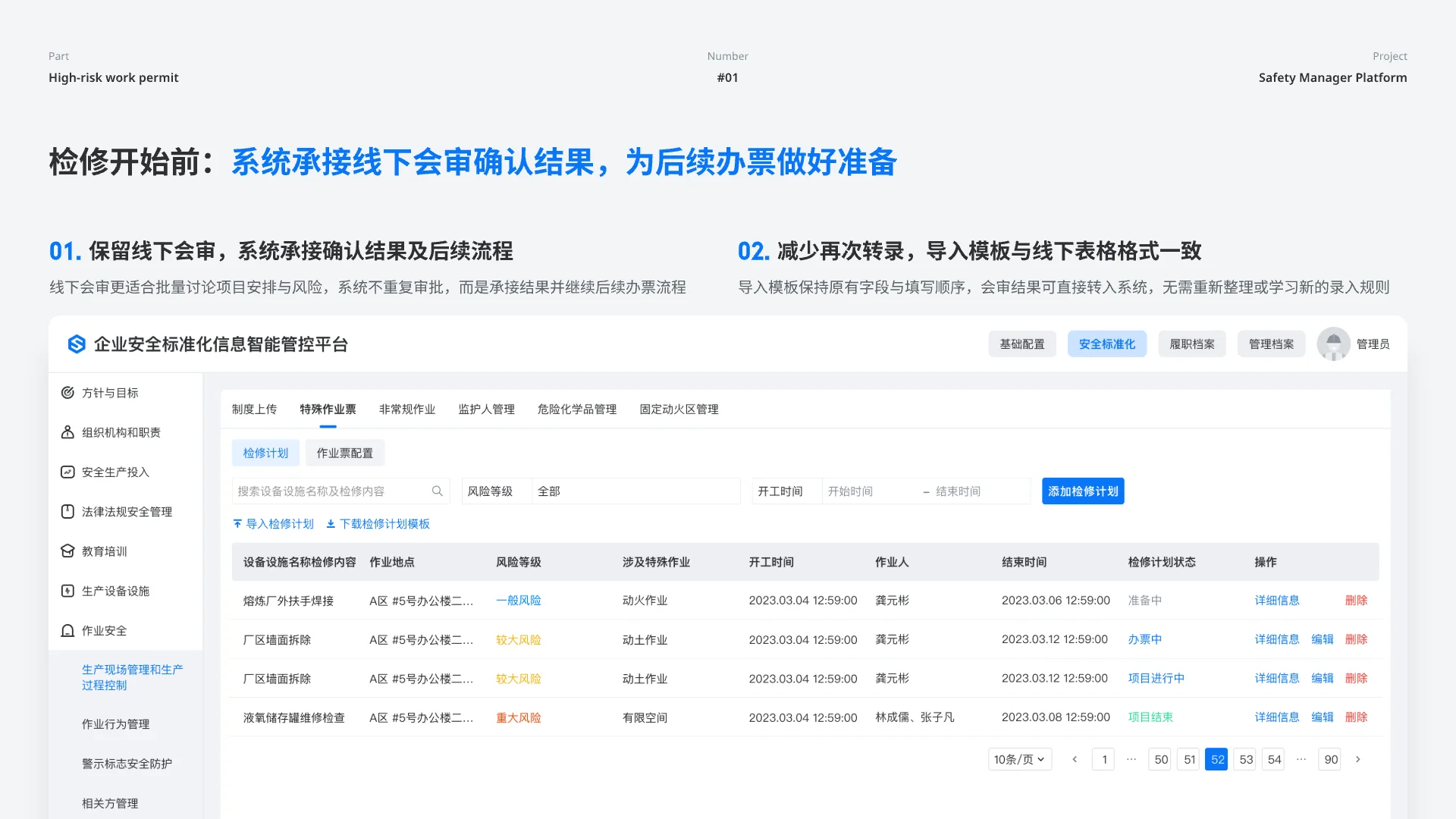This screenshot has width=1456, height=819.
Task: Open 详细信息 for 熔炼厂外扶手焊接
Action: click(1277, 601)
